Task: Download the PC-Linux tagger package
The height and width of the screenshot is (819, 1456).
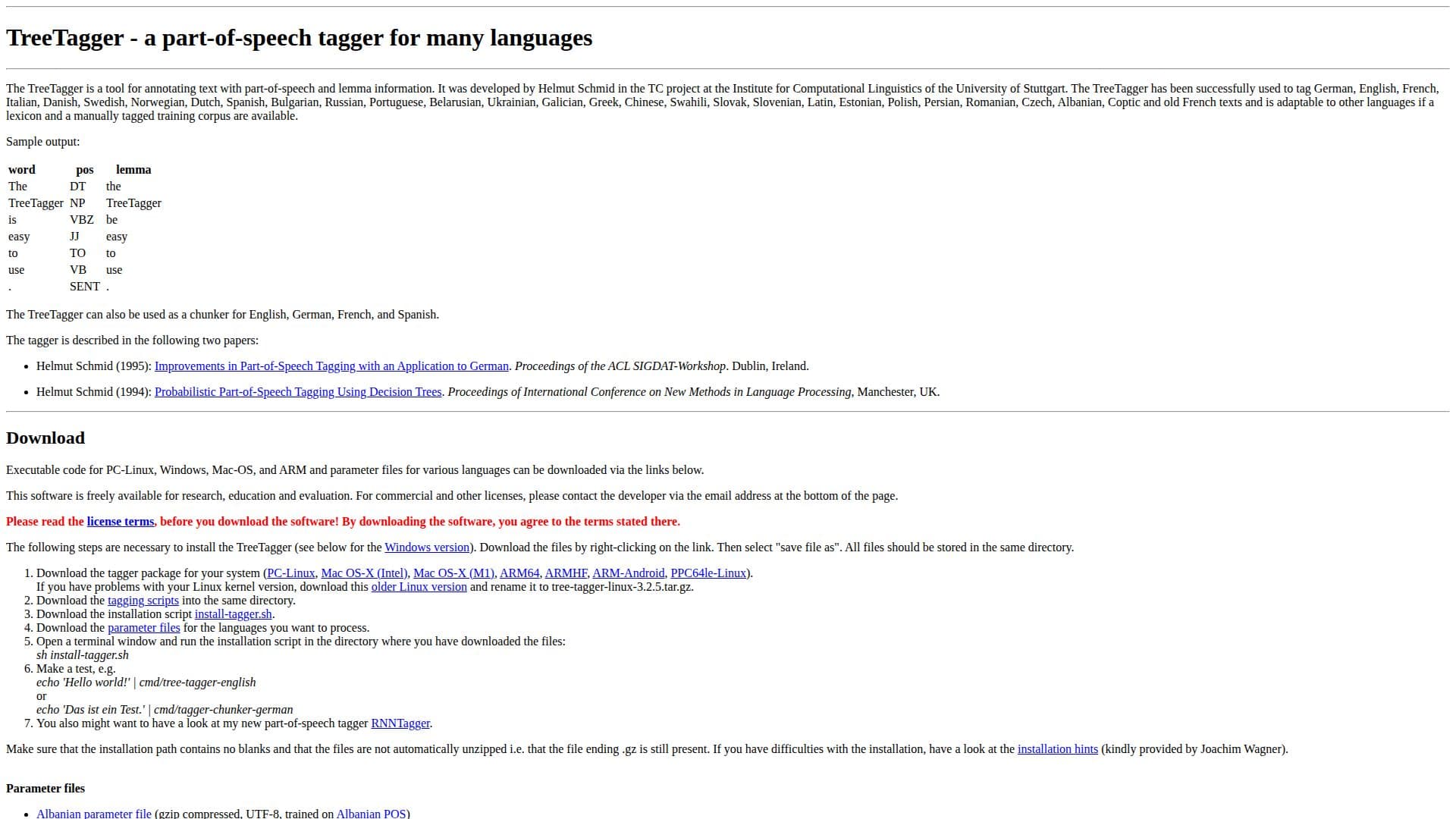Action: pos(291,573)
